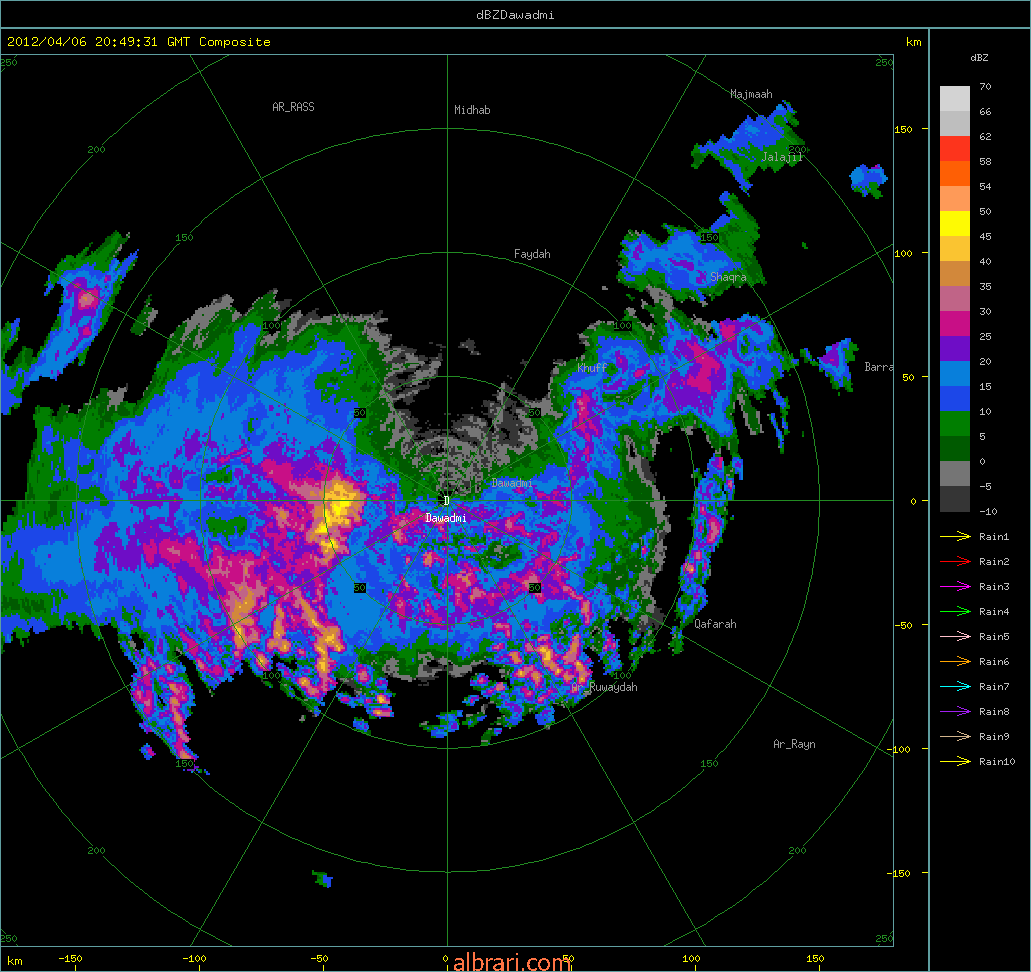
Task: Select the dark gray -10 to -5 dBZ swatch
Action: (x=955, y=498)
